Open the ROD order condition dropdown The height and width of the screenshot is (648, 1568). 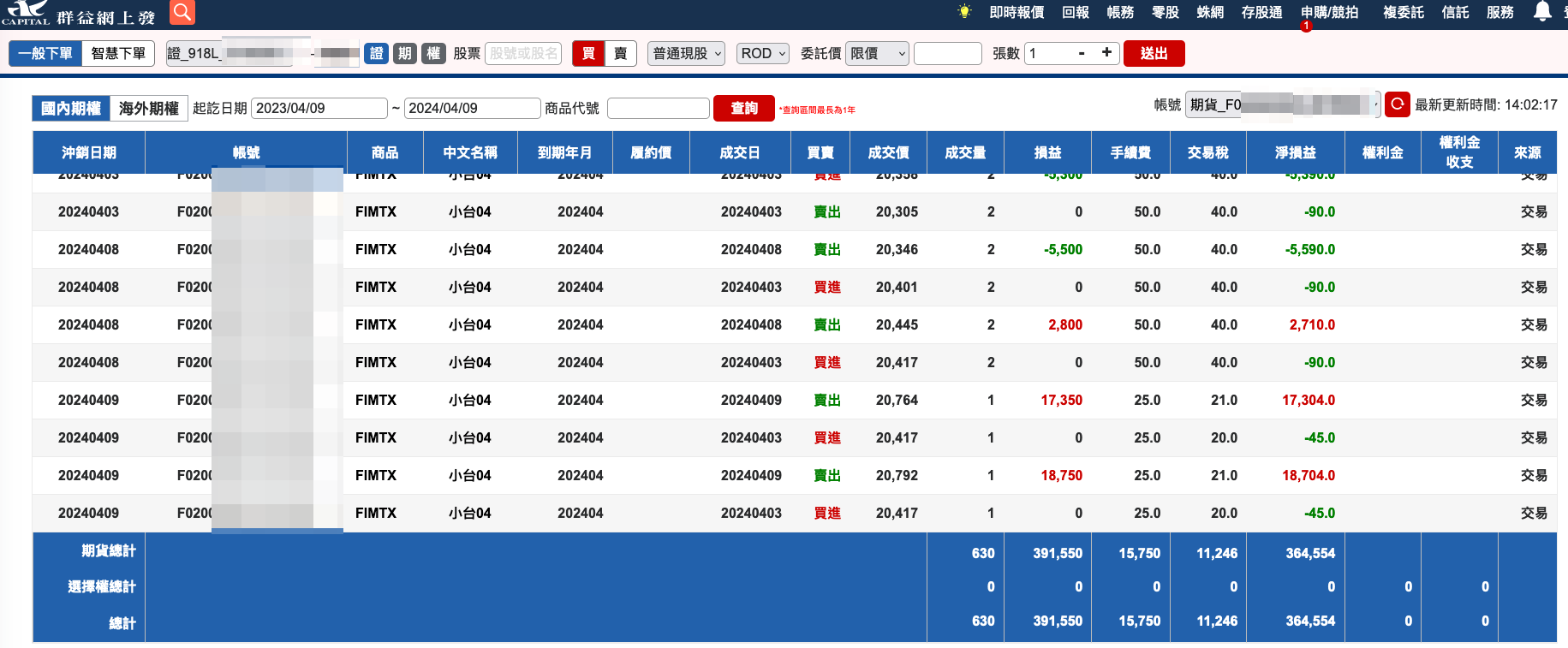tap(763, 53)
